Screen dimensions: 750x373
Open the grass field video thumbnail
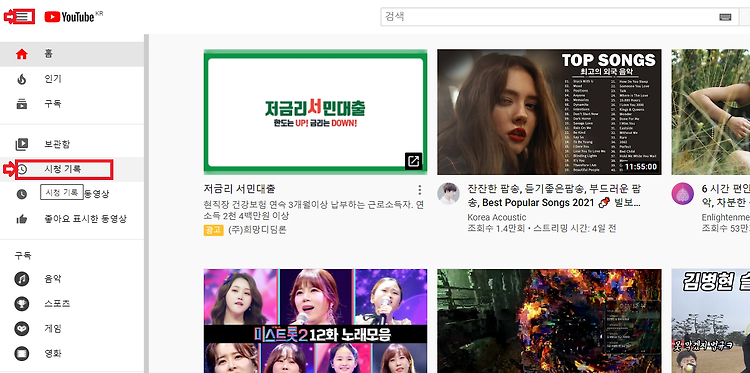coord(711,112)
